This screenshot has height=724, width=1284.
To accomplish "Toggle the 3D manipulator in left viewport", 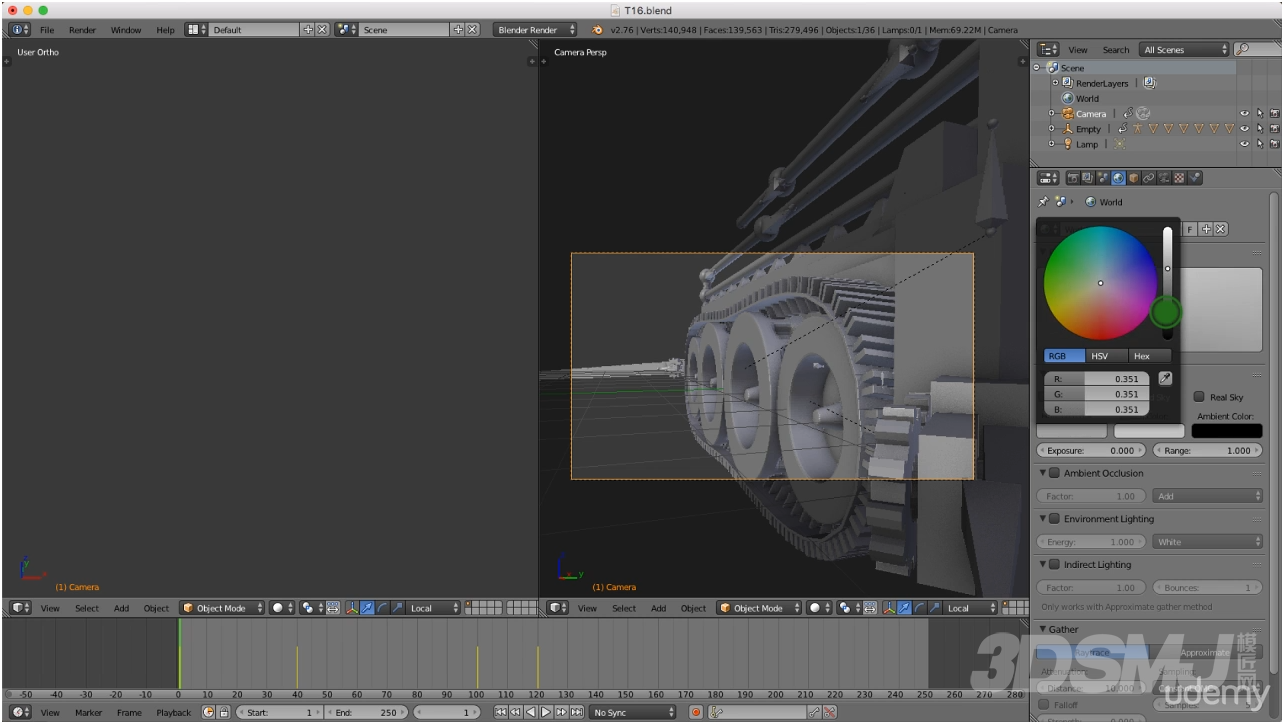I will 353,608.
